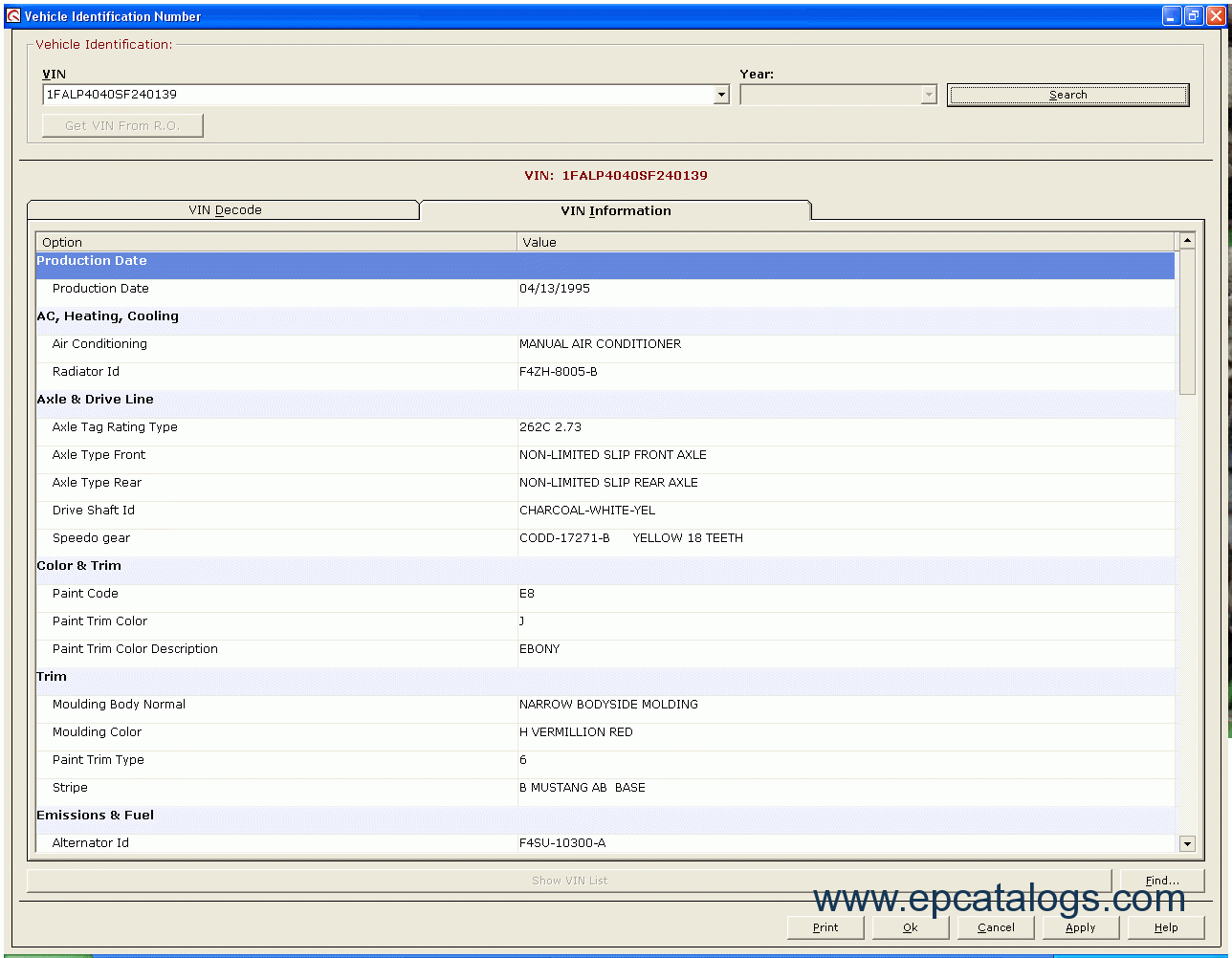Image resolution: width=1232 pixels, height=958 pixels.
Task: Click the Print button
Action: click(x=825, y=927)
